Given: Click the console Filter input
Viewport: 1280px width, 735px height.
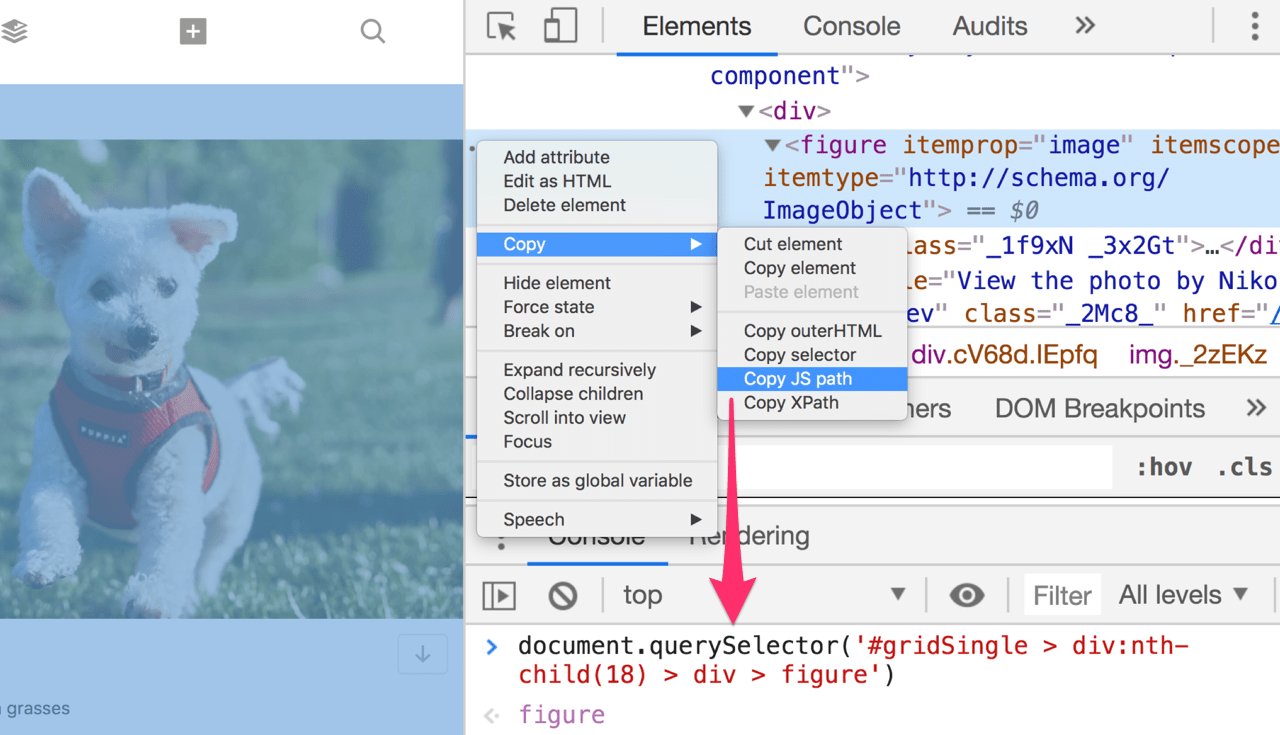Looking at the screenshot, I should click(1062, 595).
